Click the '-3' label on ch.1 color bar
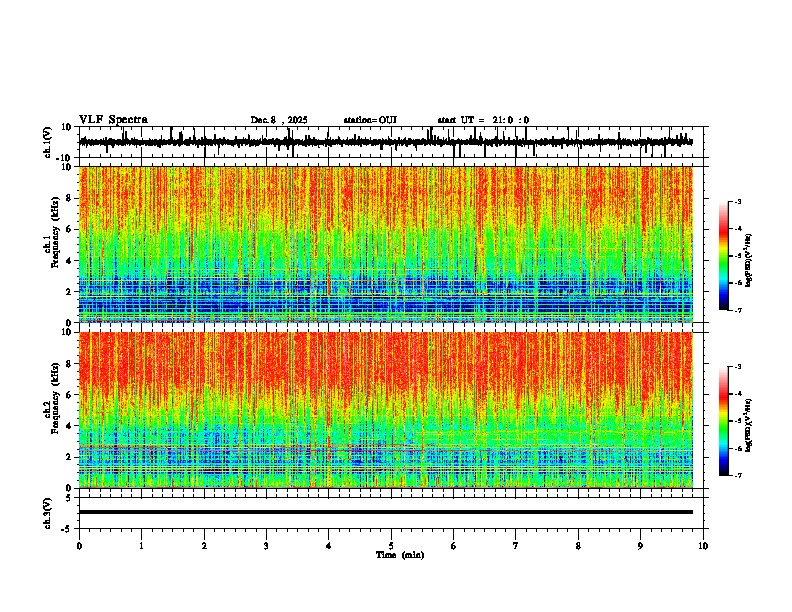The width and height of the screenshot is (792, 612). tap(738, 201)
